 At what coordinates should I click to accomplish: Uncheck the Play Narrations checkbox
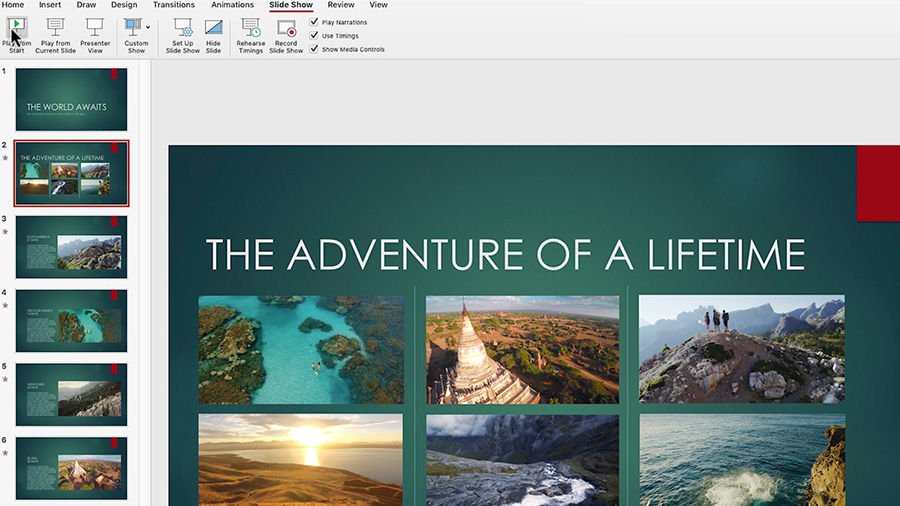tap(314, 22)
